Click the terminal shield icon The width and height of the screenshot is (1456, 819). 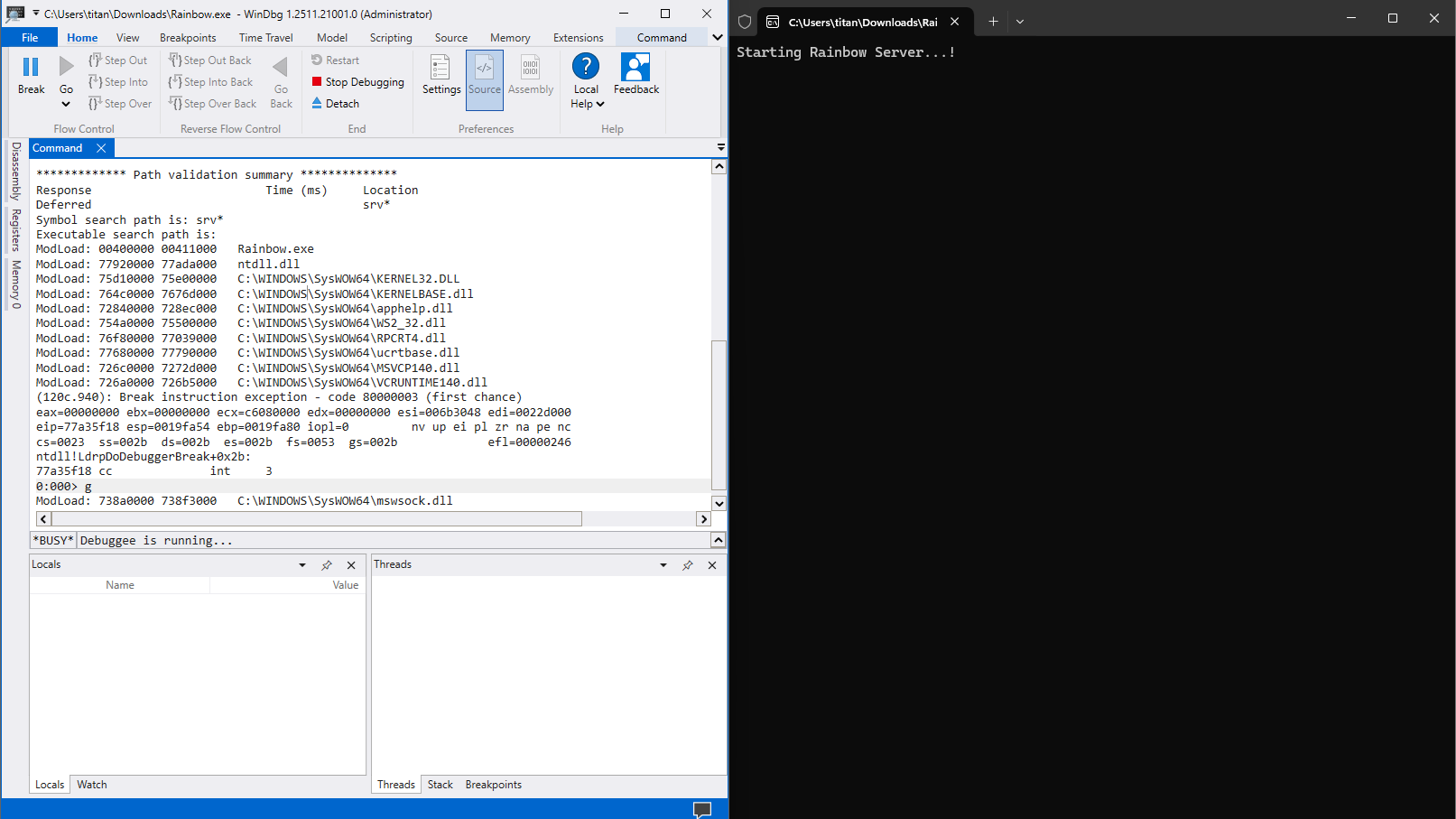point(745,22)
